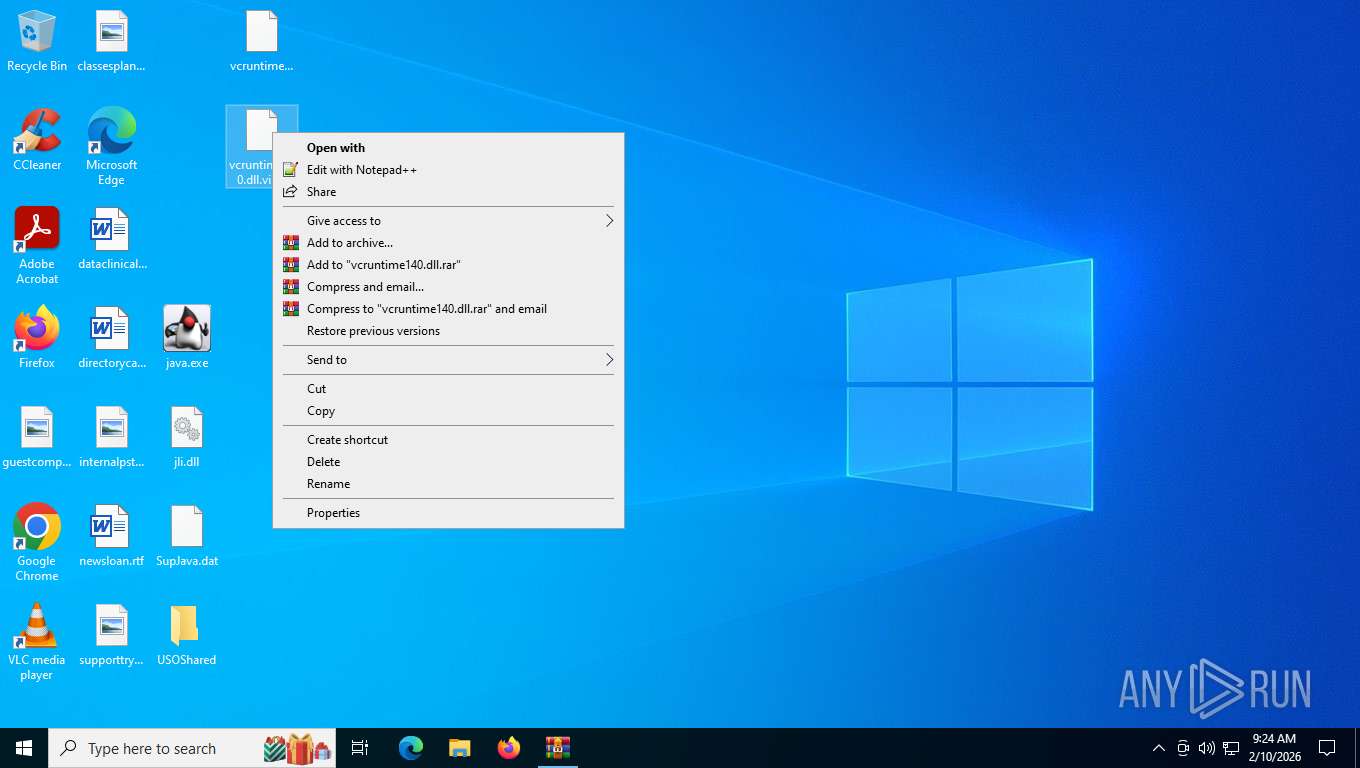Select the newsloan.rtf document

click(111, 536)
